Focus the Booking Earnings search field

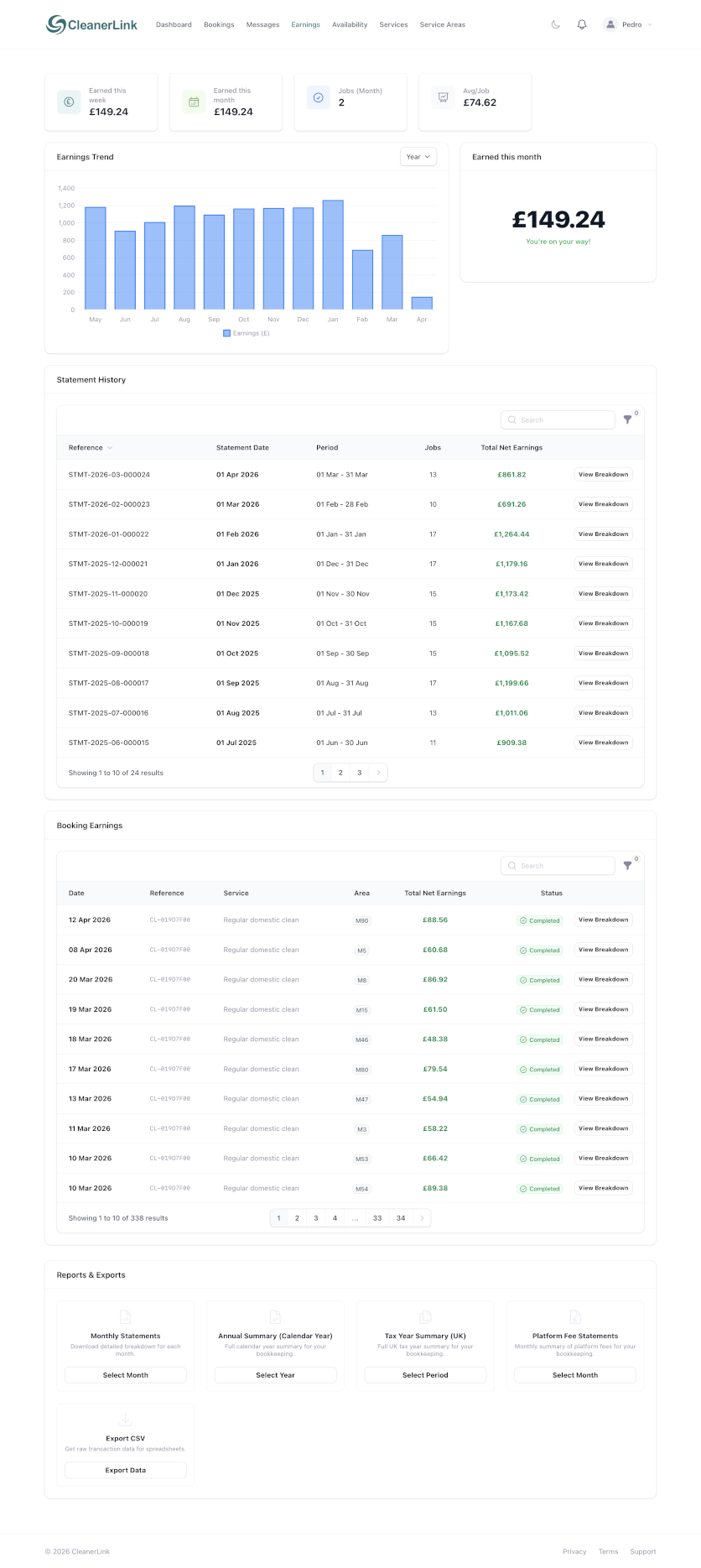(x=558, y=865)
